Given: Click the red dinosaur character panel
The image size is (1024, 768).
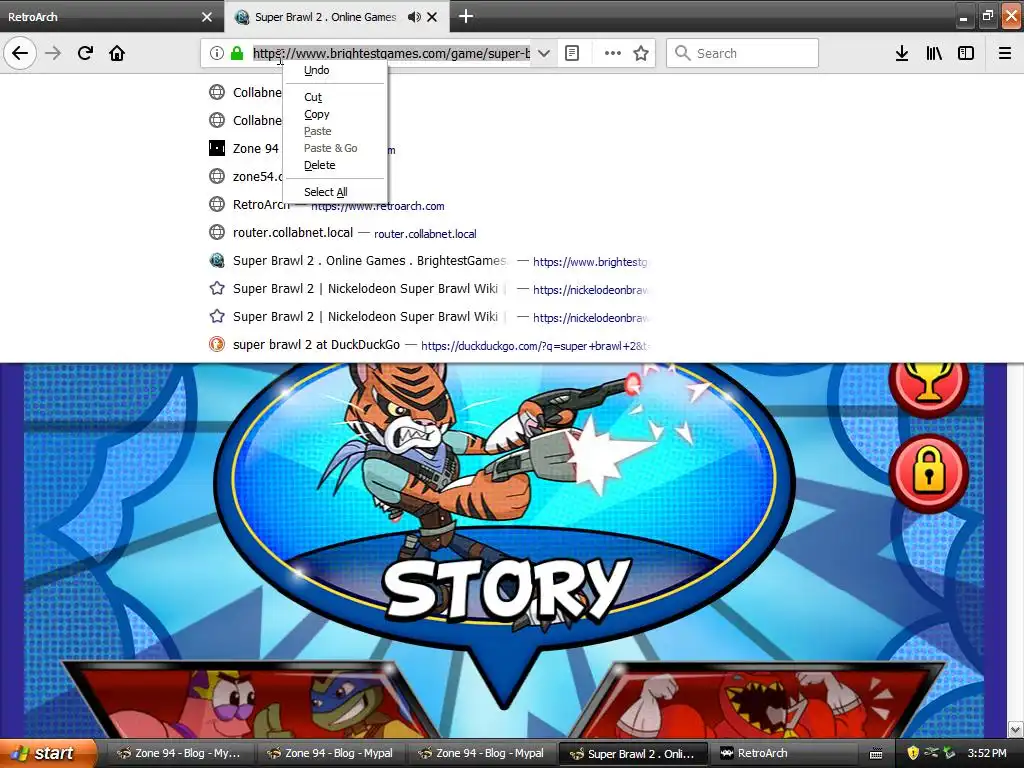Looking at the screenshot, I should [758, 699].
